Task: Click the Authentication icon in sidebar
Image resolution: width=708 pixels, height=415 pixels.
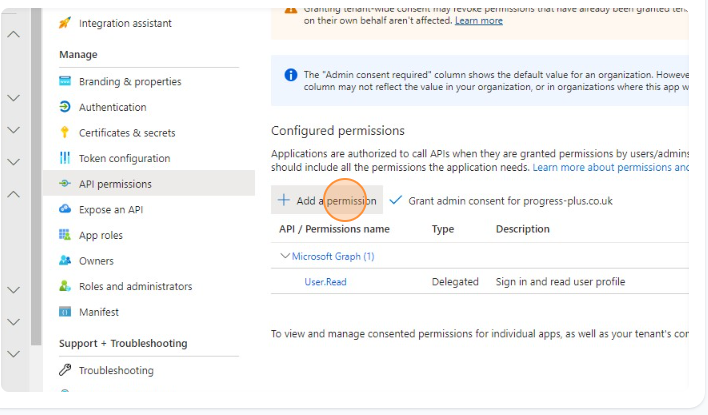Action: pos(65,107)
